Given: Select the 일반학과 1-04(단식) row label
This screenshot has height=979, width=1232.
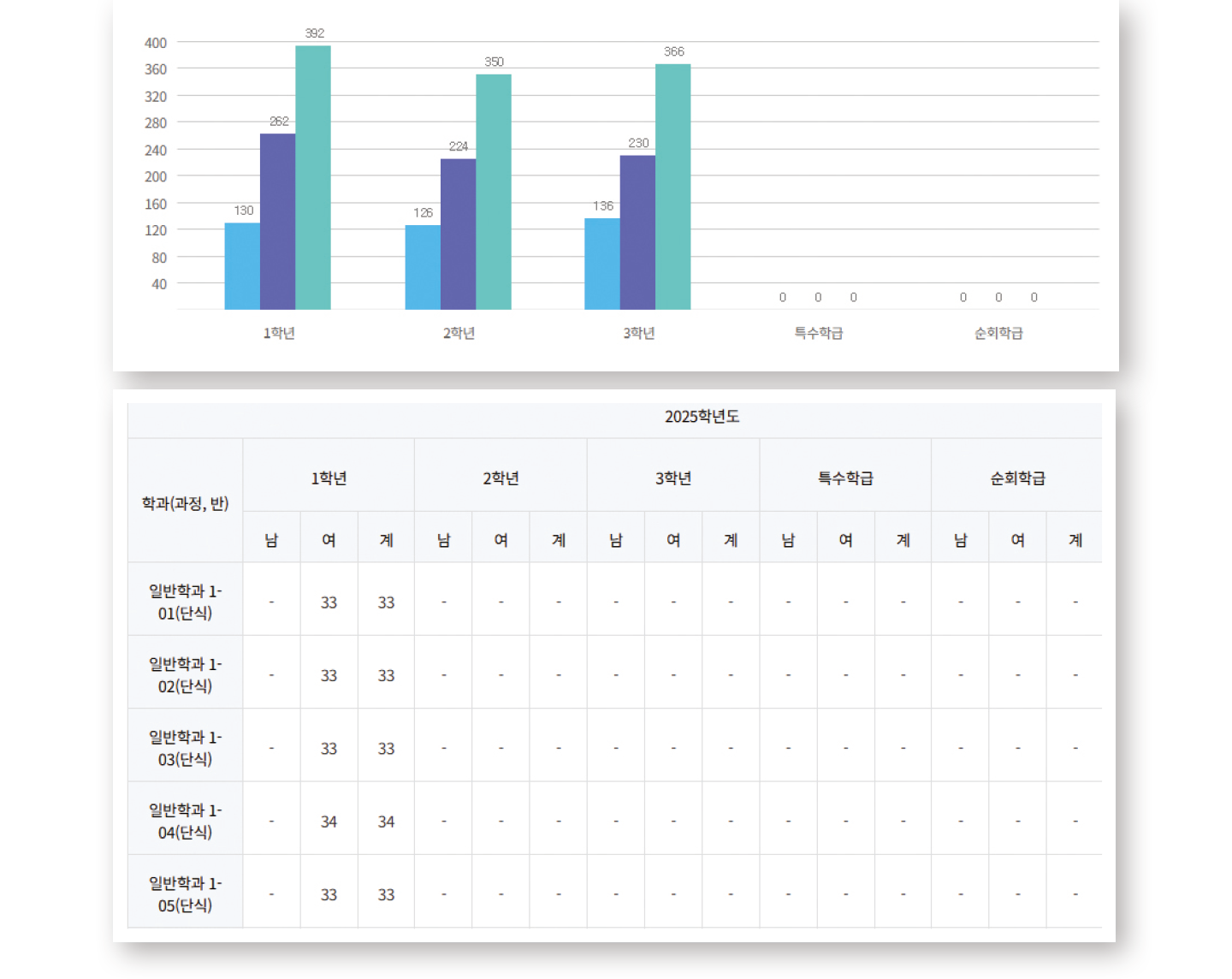Looking at the screenshot, I should coord(186,821).
